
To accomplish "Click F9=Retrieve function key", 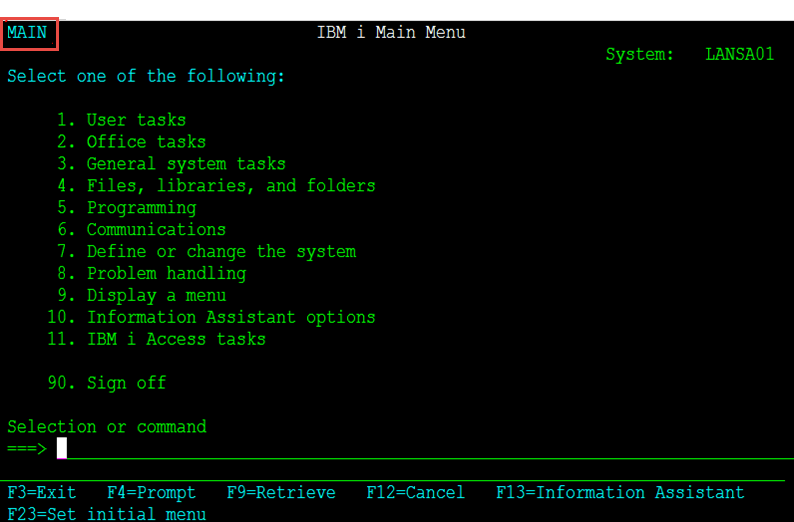I will pos(281,493).
